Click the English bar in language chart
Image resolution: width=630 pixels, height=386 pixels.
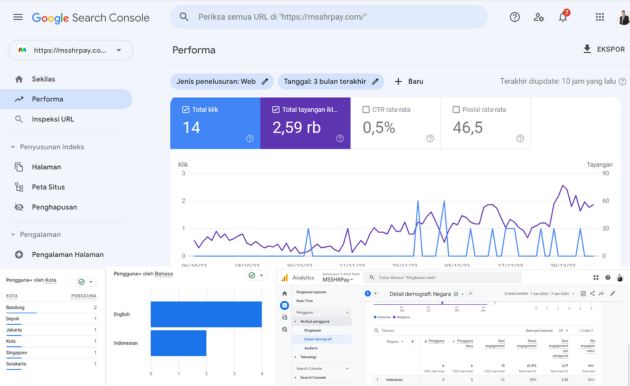(x=206, y=314)
